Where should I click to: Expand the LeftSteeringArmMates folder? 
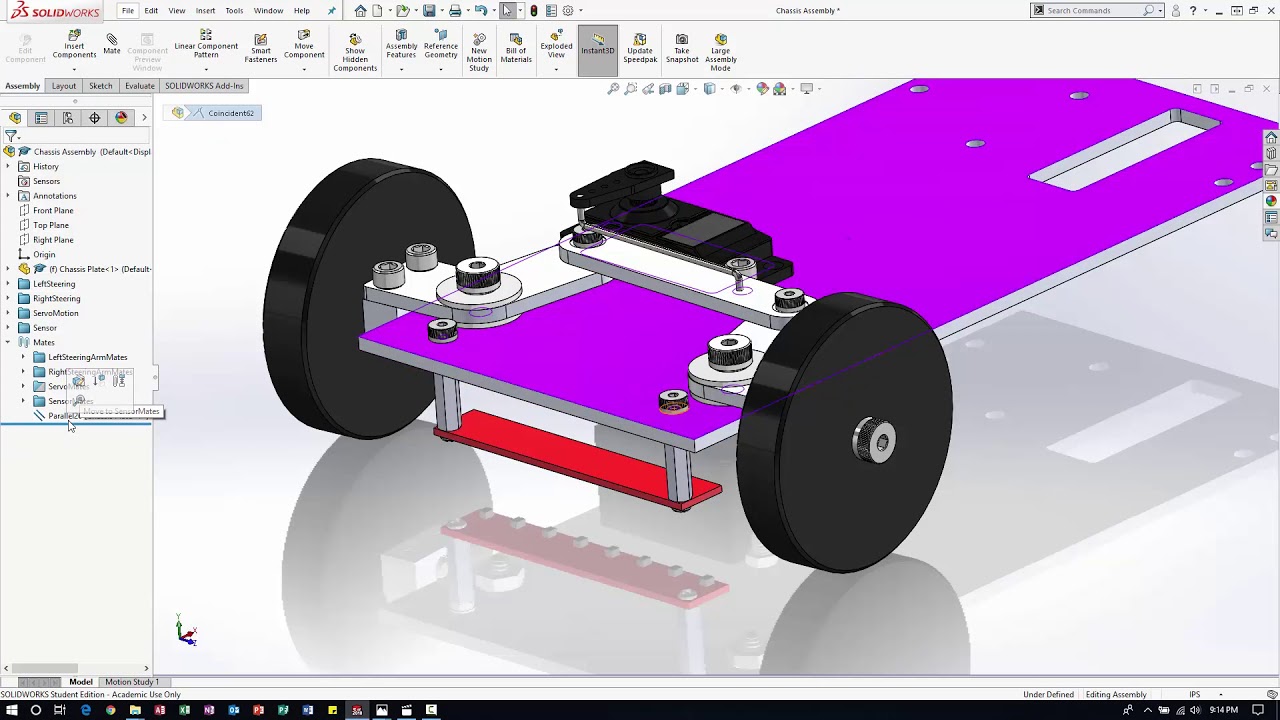click(x=24, y=357)
